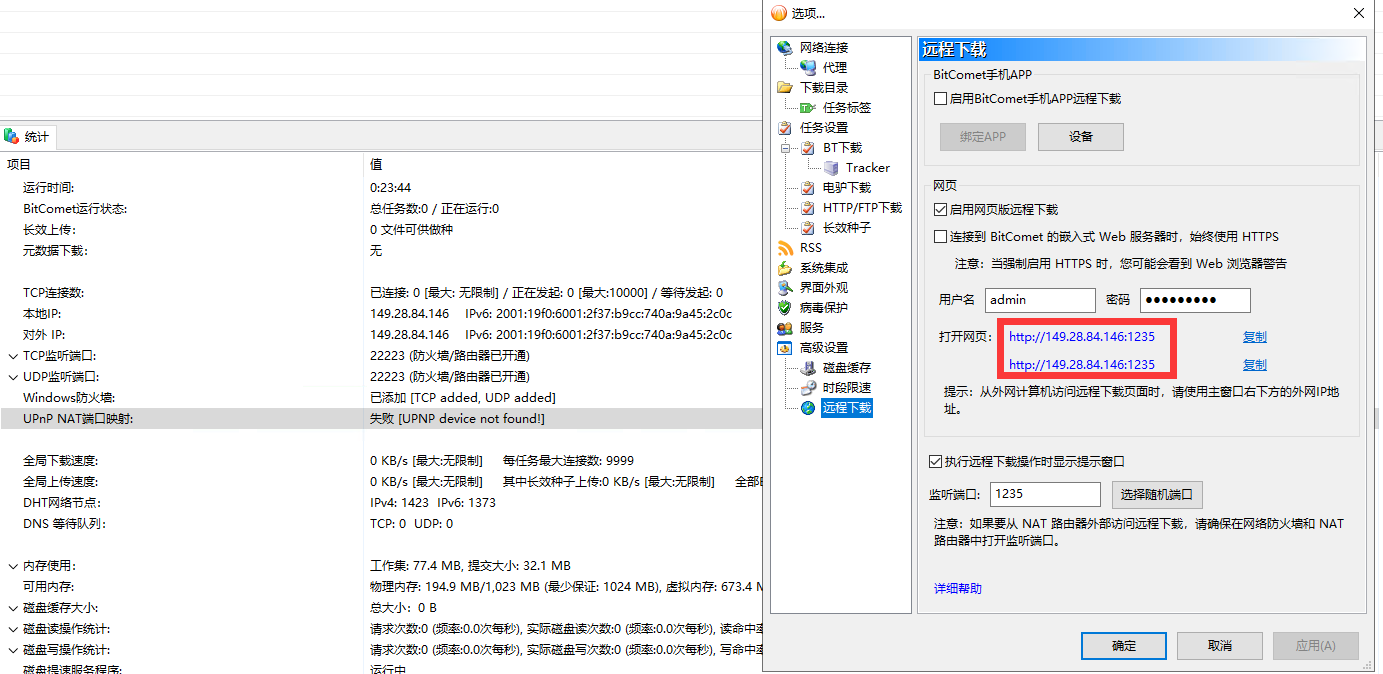Collapse the BT下载 tree node

click(x=786, y=148)
